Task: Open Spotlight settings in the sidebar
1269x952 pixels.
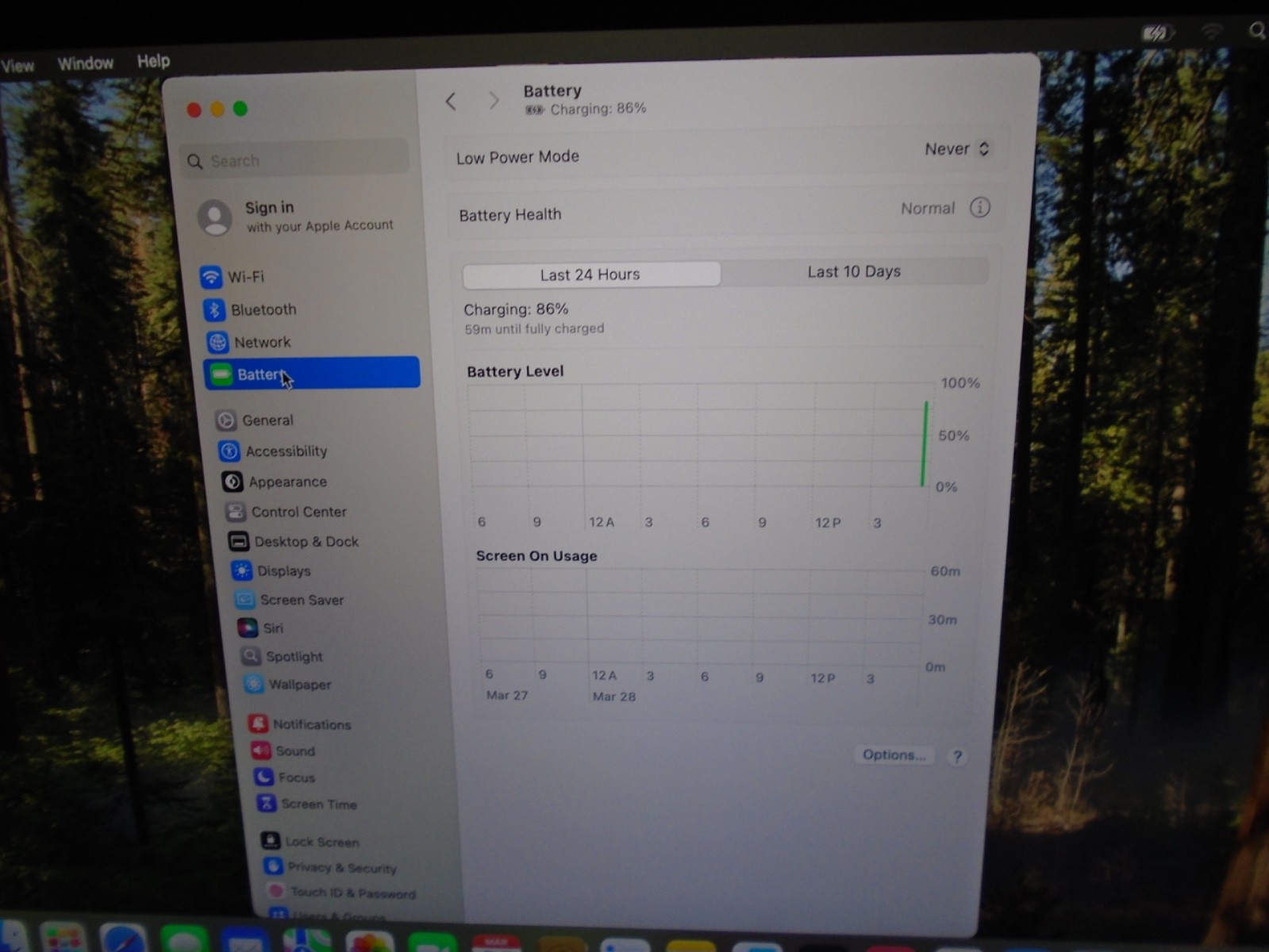Action: [282, 656]
